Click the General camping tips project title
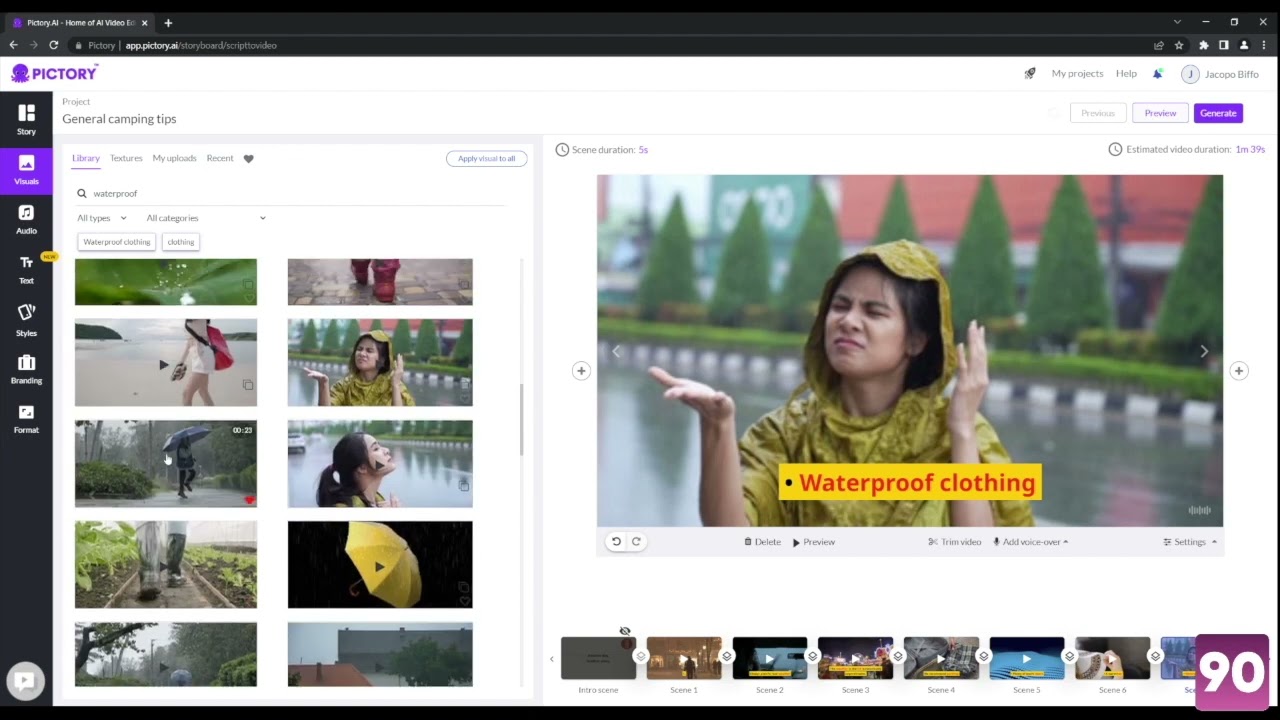The height and width of the screenshot is (720, 1280). pos(119,119)
